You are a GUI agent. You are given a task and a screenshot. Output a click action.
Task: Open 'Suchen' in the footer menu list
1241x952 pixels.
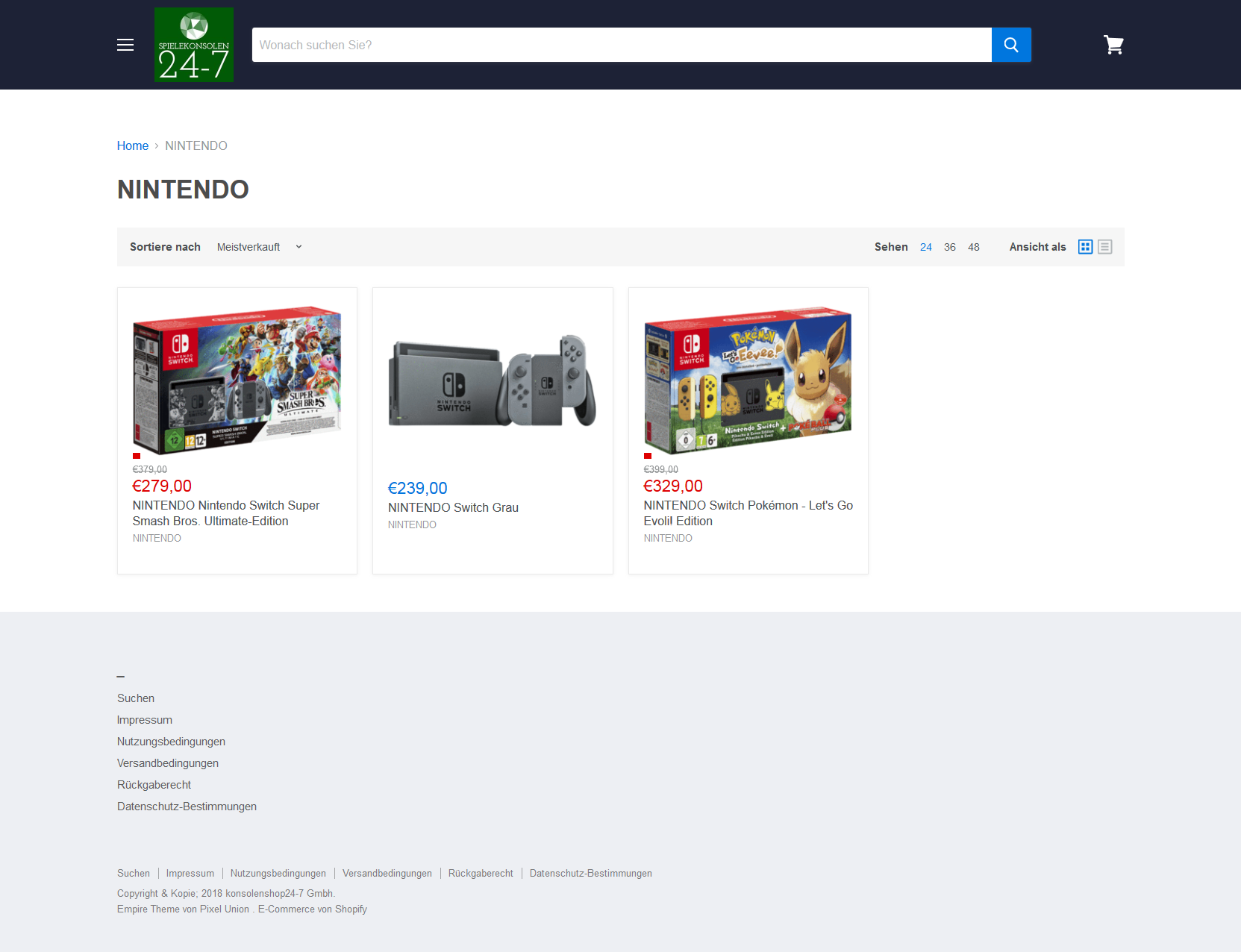pyautogui.click(x=136, y=698)
